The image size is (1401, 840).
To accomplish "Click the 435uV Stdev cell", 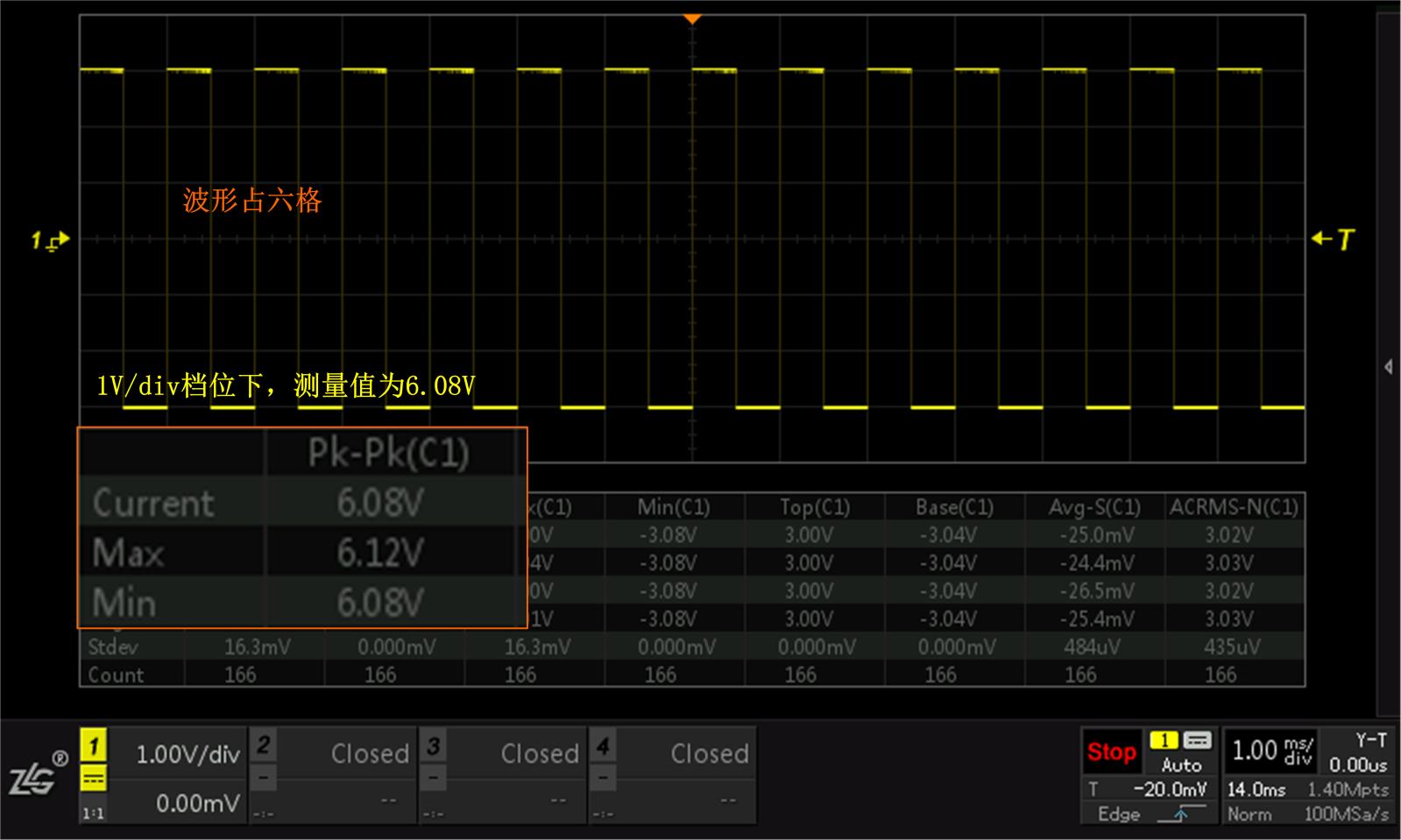I will 1232,646.
